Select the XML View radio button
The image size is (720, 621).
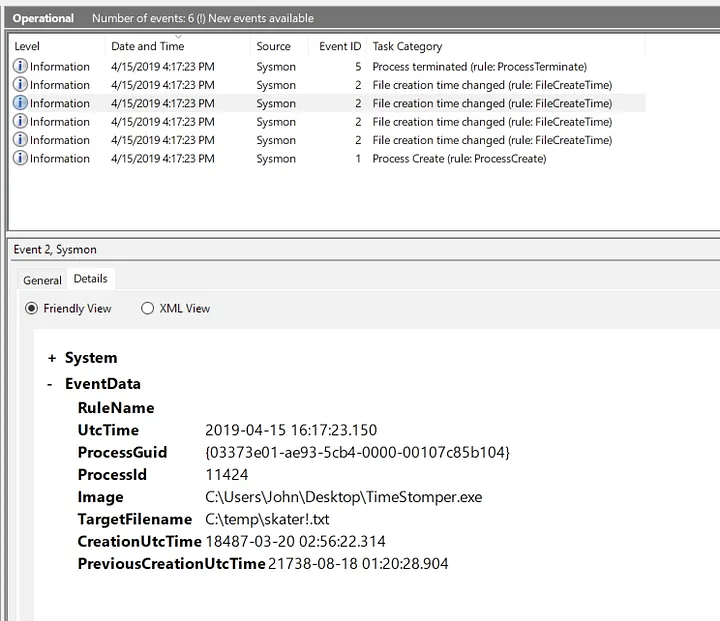coord(148,308)
